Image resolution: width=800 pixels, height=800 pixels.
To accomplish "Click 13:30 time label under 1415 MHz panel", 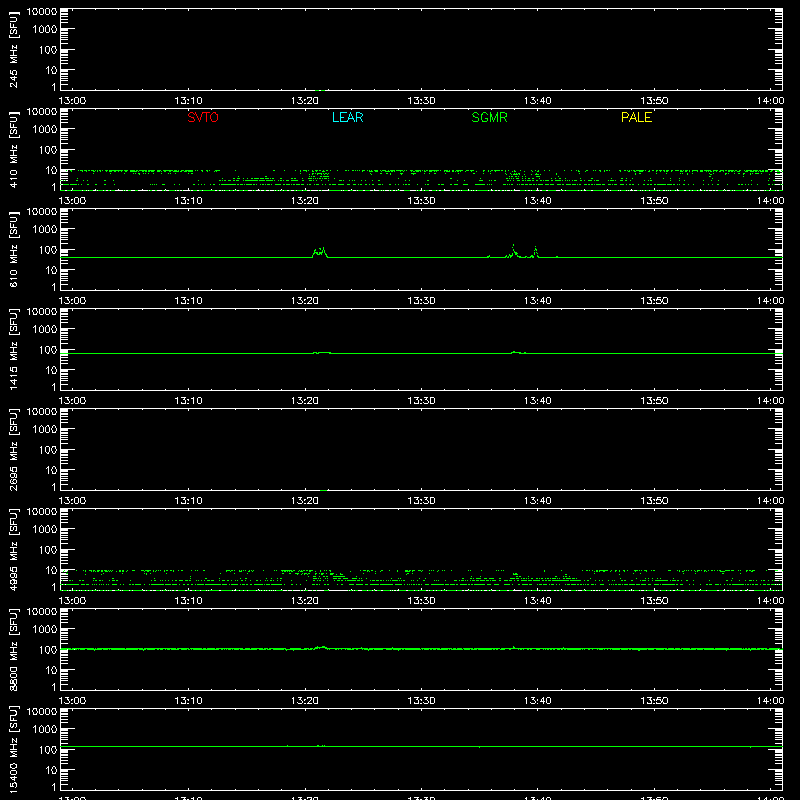I will click(x=421, y=401).
